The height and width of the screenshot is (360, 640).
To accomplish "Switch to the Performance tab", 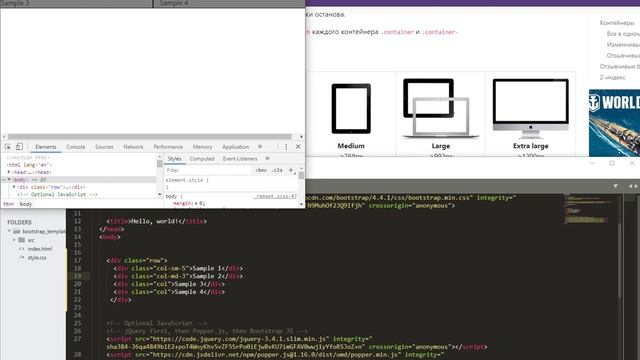I will point(168,147).
